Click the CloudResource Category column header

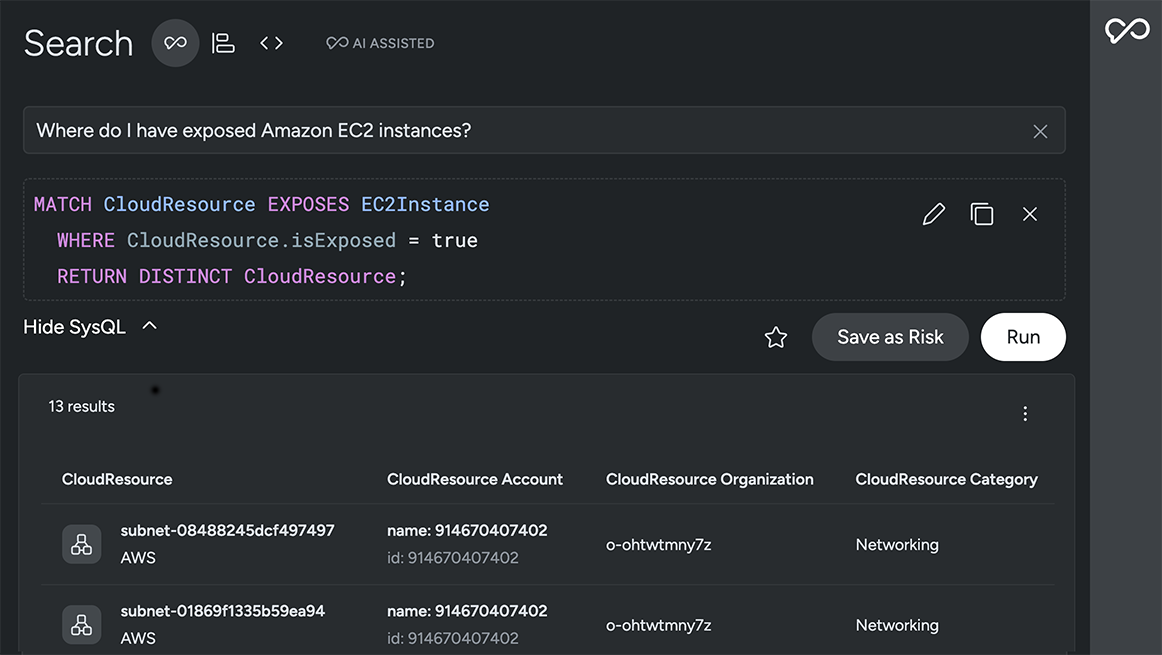coord(946,479)
